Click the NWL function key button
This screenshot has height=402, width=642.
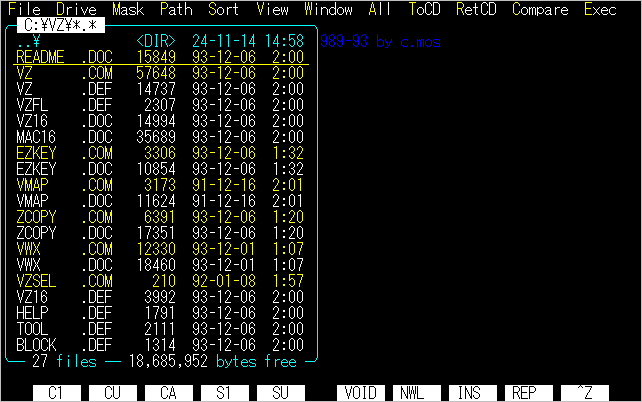[x=417, y=393]
